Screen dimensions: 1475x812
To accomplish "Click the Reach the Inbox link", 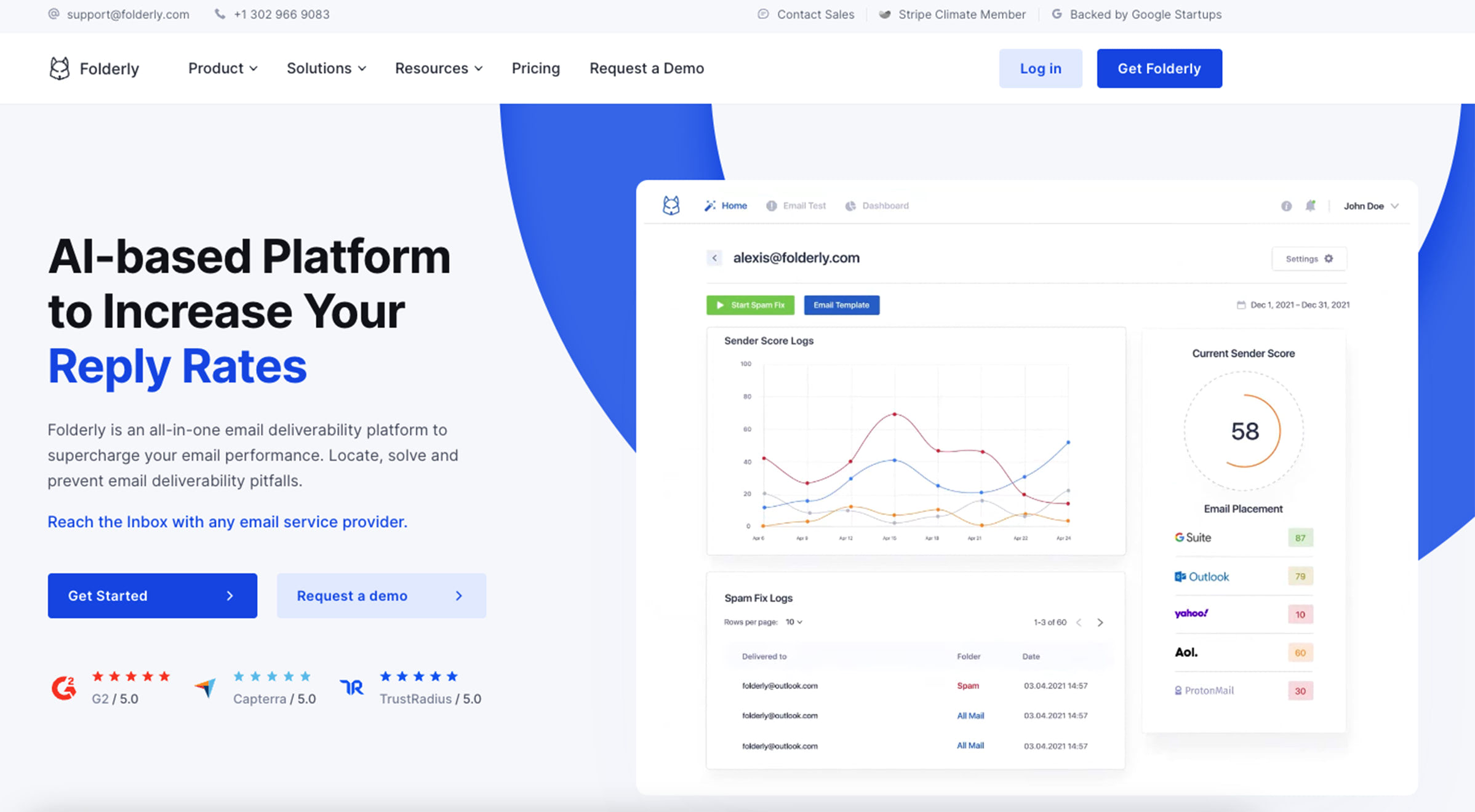I will [x=228, y=520].
